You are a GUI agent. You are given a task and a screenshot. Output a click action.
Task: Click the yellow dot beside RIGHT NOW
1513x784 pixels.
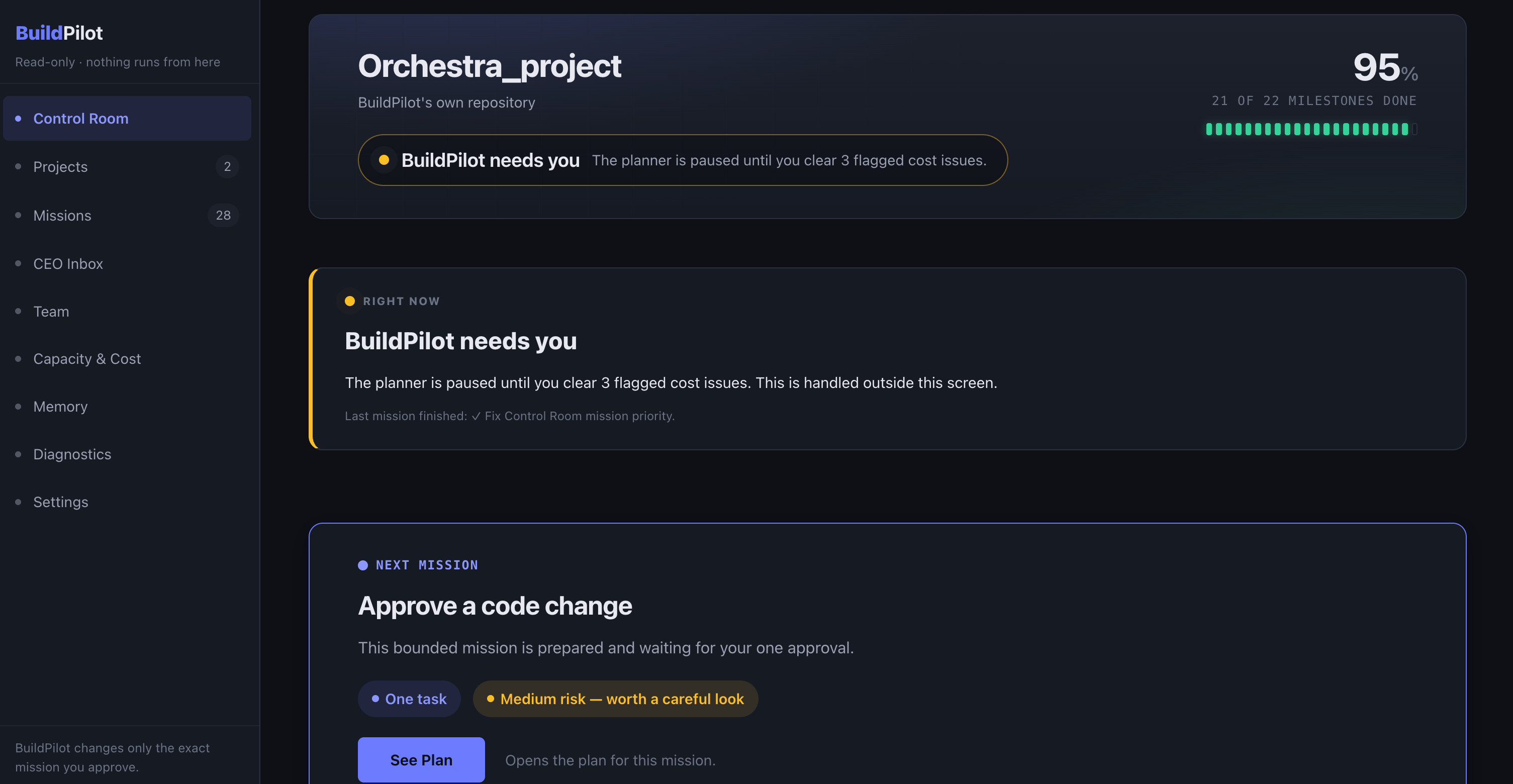[x=349, y=301]
